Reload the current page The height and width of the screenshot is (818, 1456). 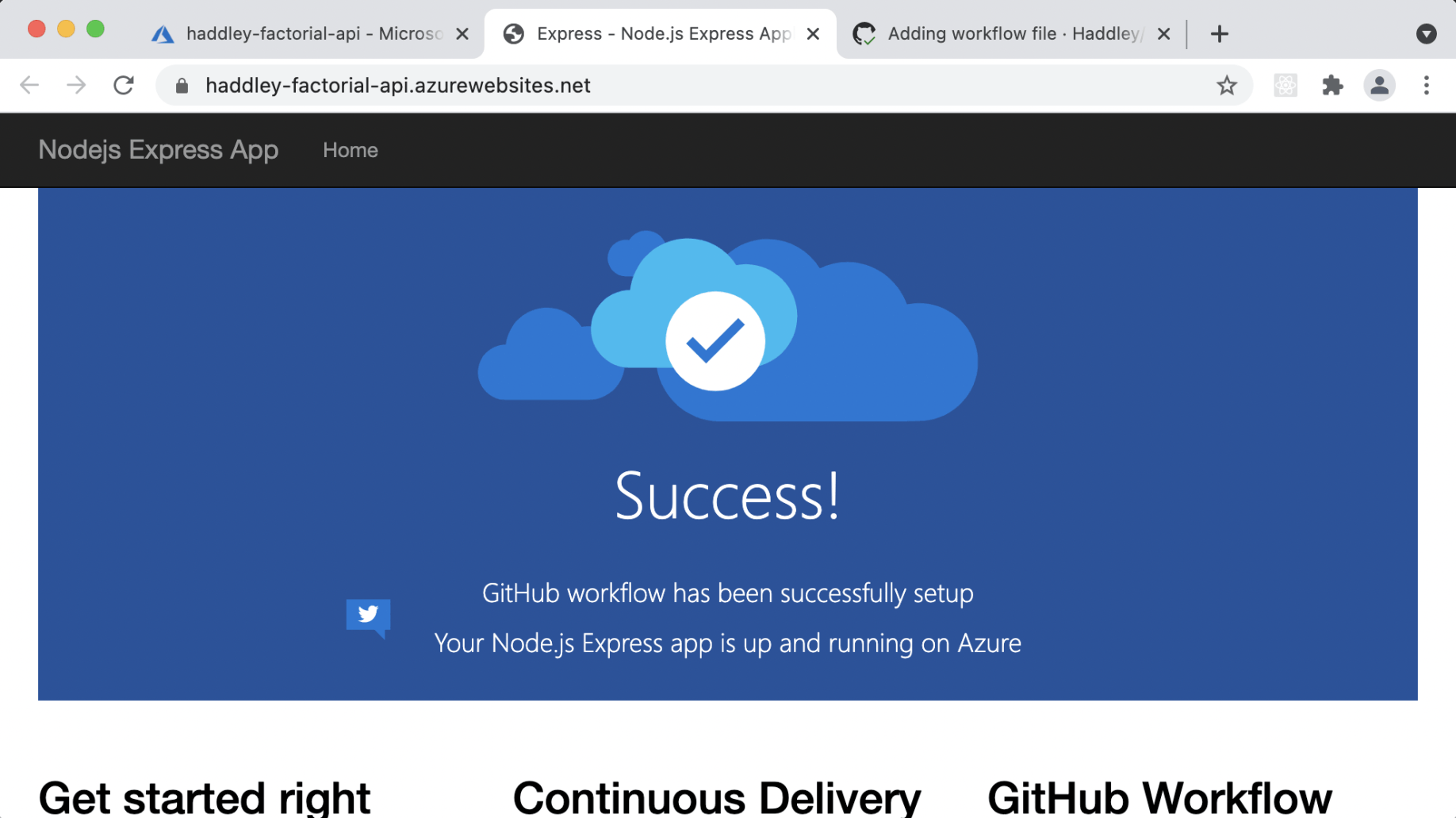(x=124, y=86)
